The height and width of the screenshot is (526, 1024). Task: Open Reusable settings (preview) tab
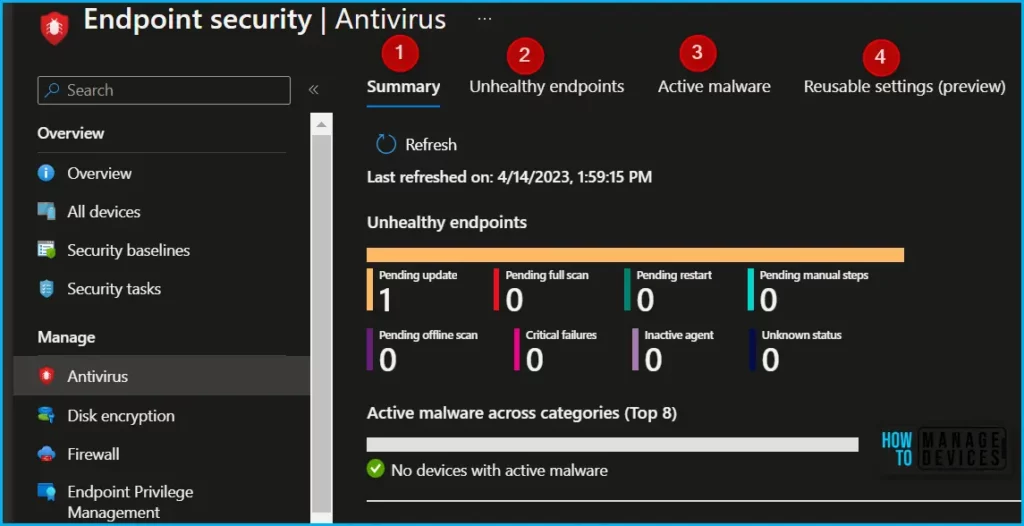tap(904, 86)
